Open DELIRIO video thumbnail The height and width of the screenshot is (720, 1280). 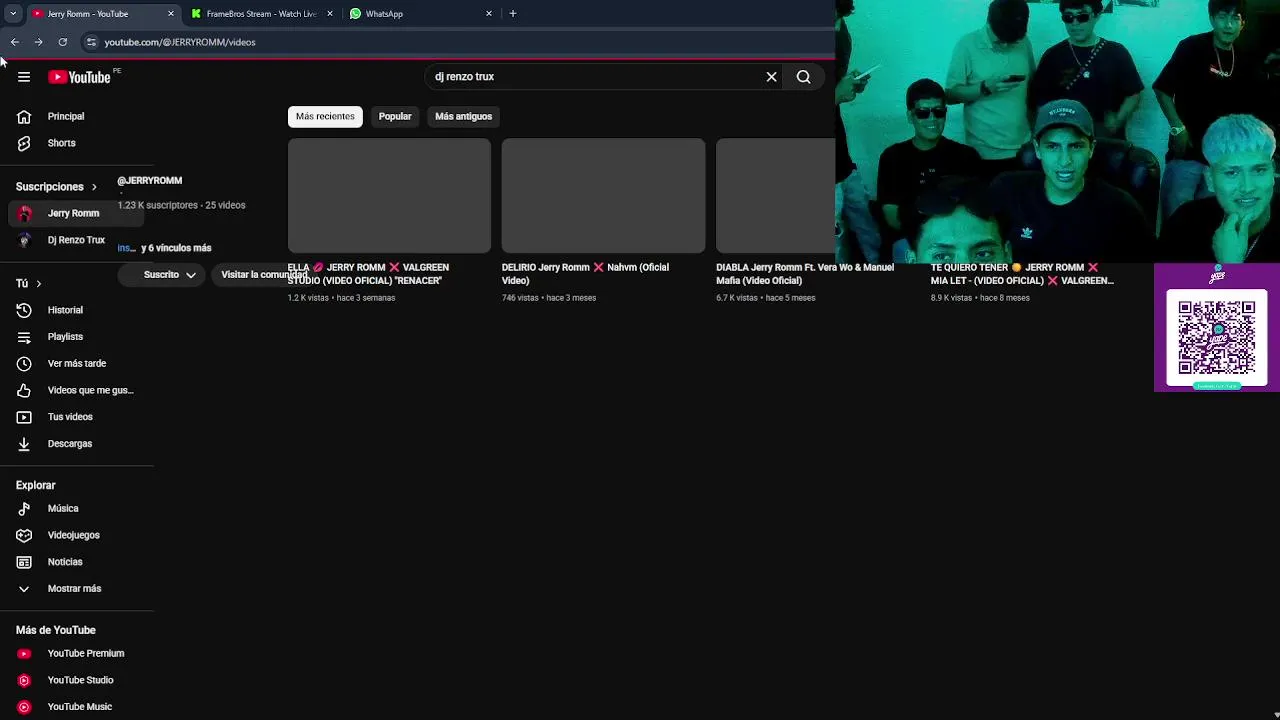click(603, 196)
